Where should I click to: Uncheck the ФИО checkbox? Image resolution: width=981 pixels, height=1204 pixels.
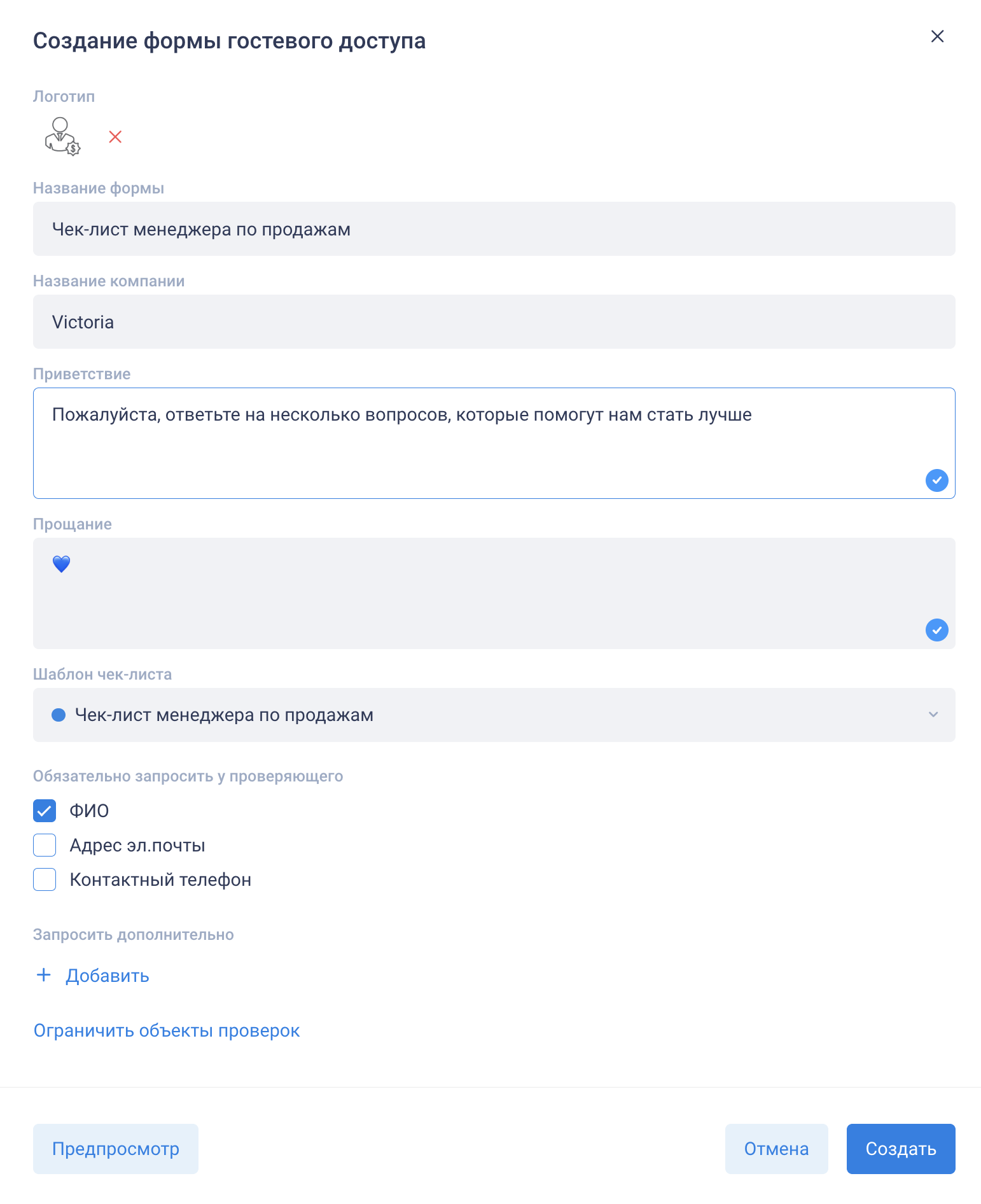pos(45,811)
